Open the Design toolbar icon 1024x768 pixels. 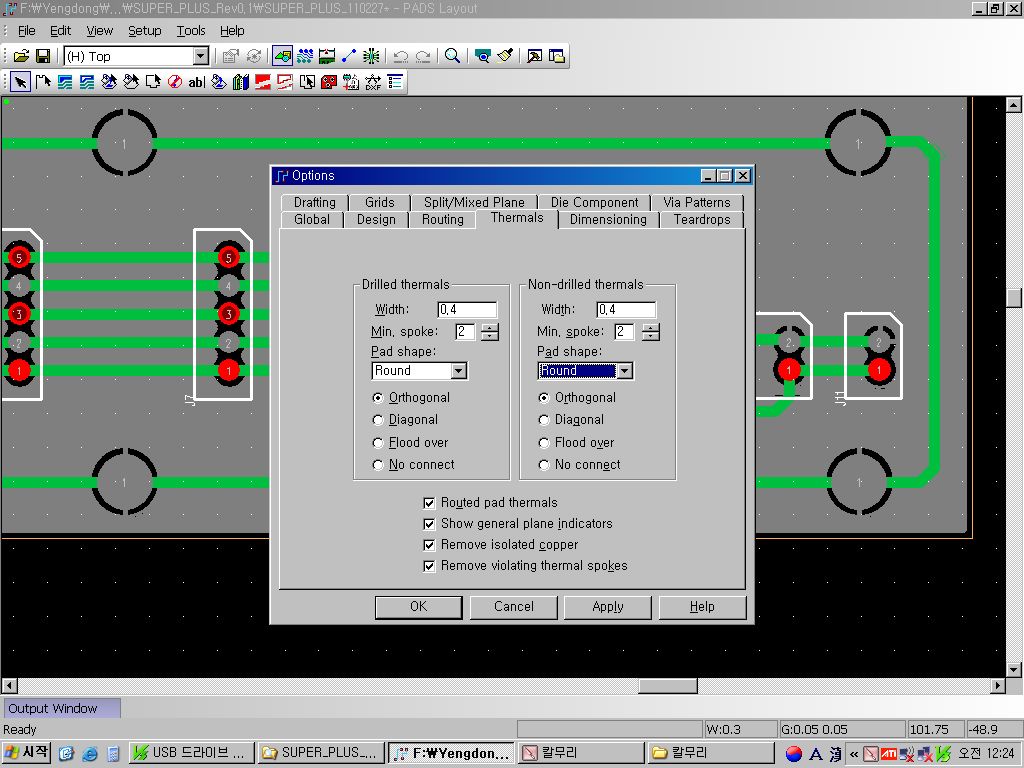pos(305,56)
